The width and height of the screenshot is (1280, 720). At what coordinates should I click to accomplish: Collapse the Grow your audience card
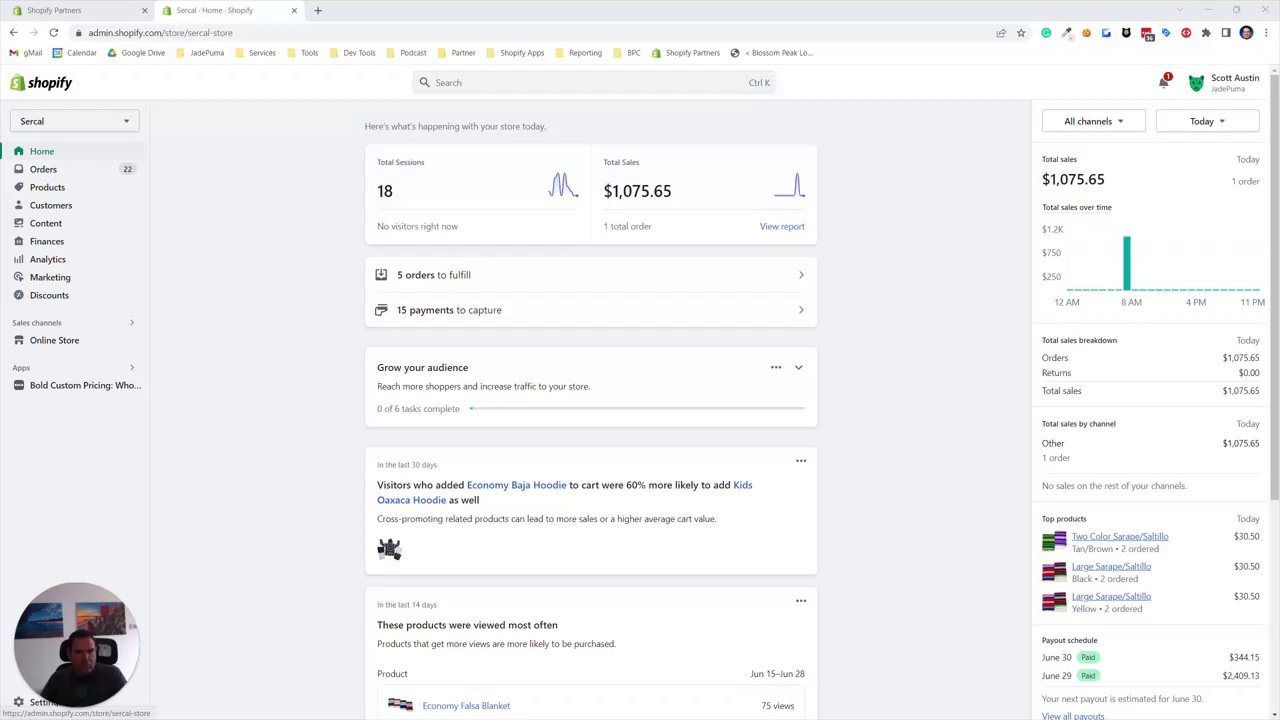[798, 367]
